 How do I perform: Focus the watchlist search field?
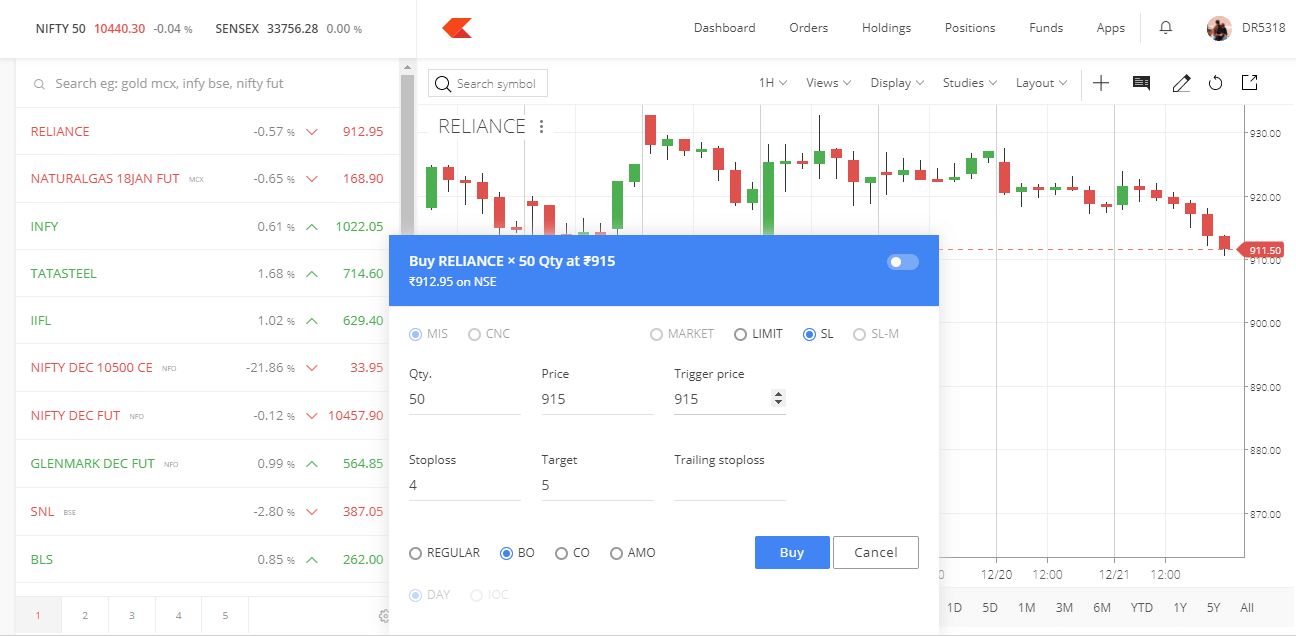(208, 84)
